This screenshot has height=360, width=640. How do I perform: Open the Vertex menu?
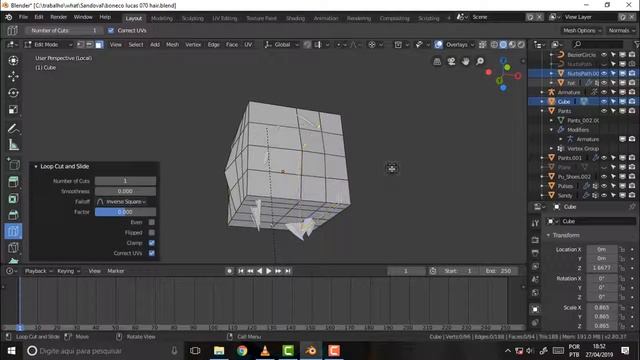[193, 44]
